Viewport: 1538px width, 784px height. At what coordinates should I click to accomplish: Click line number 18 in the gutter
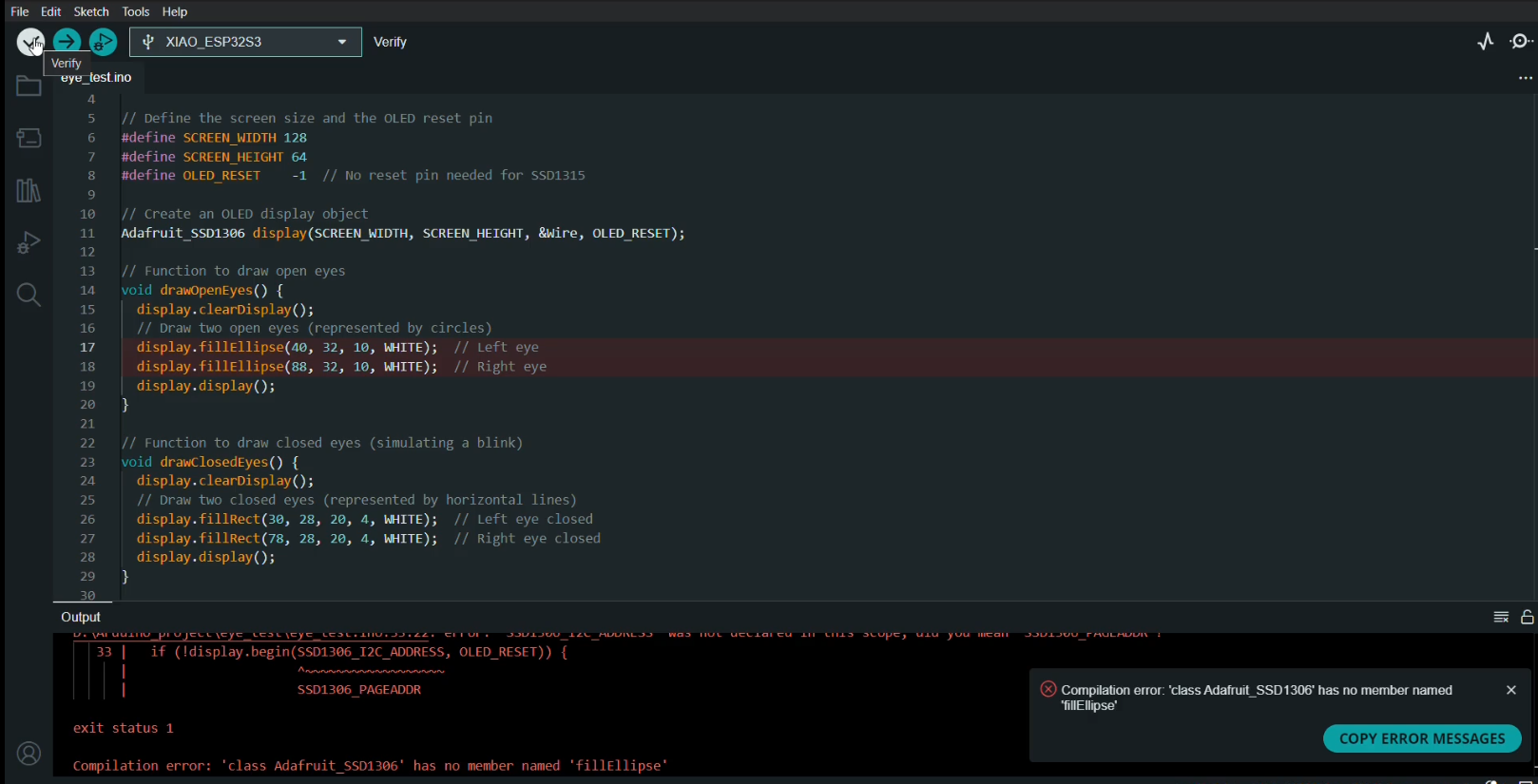coord(87,367)
